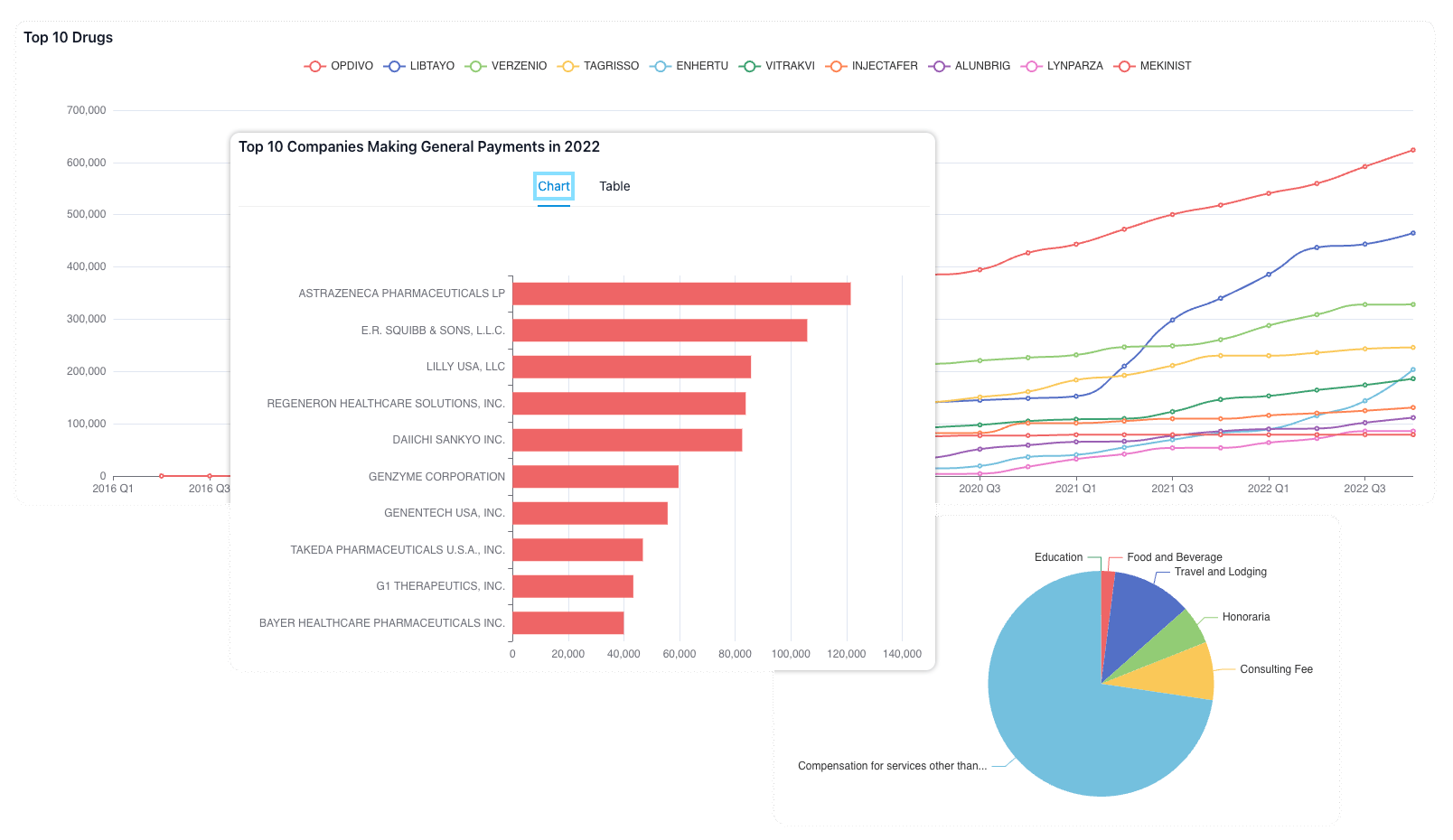Screen dimensions: 1453x840
Task: Toggle the ENHERTU legend series
Action: 689,66
